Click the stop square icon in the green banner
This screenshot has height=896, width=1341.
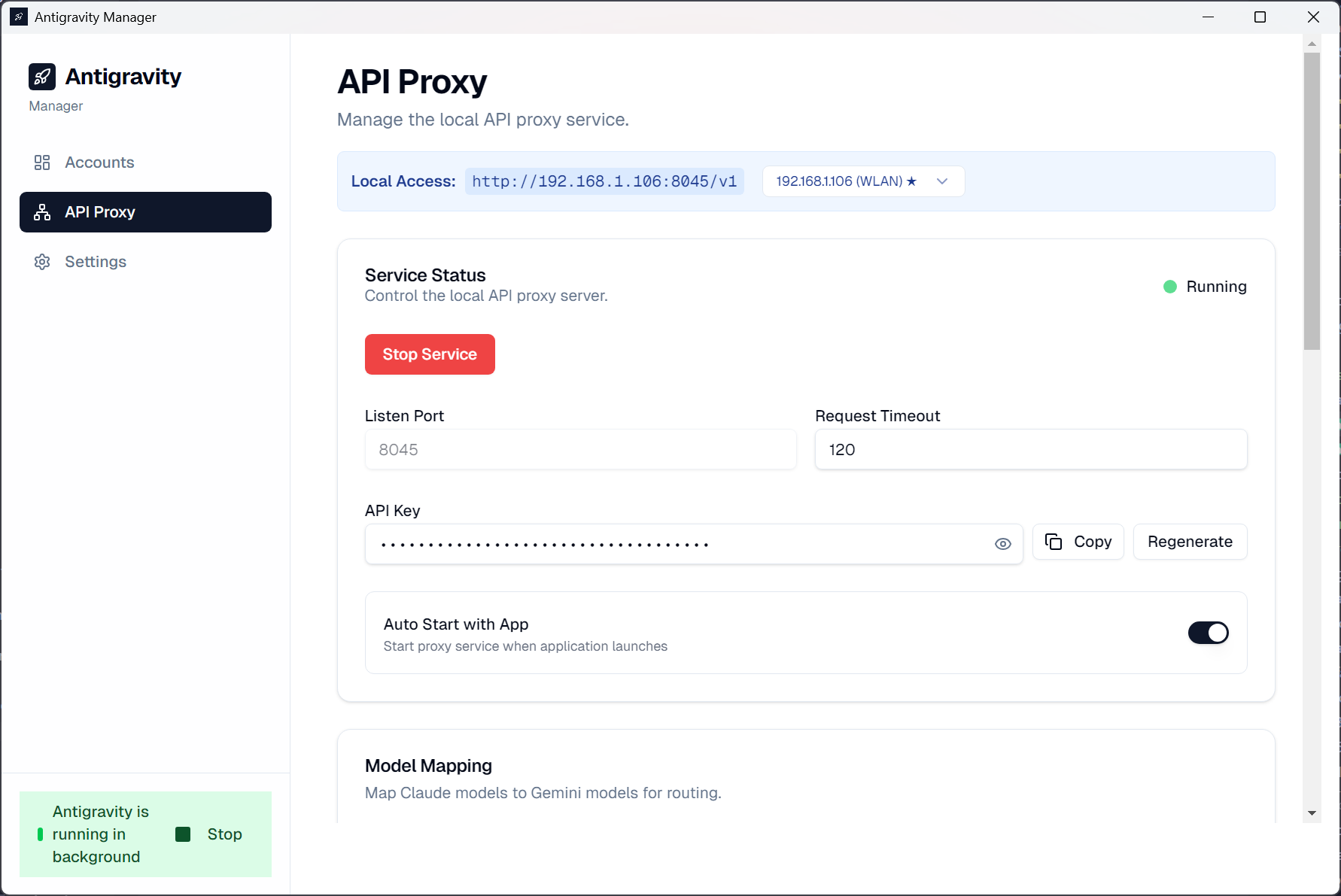pos(182,834)
